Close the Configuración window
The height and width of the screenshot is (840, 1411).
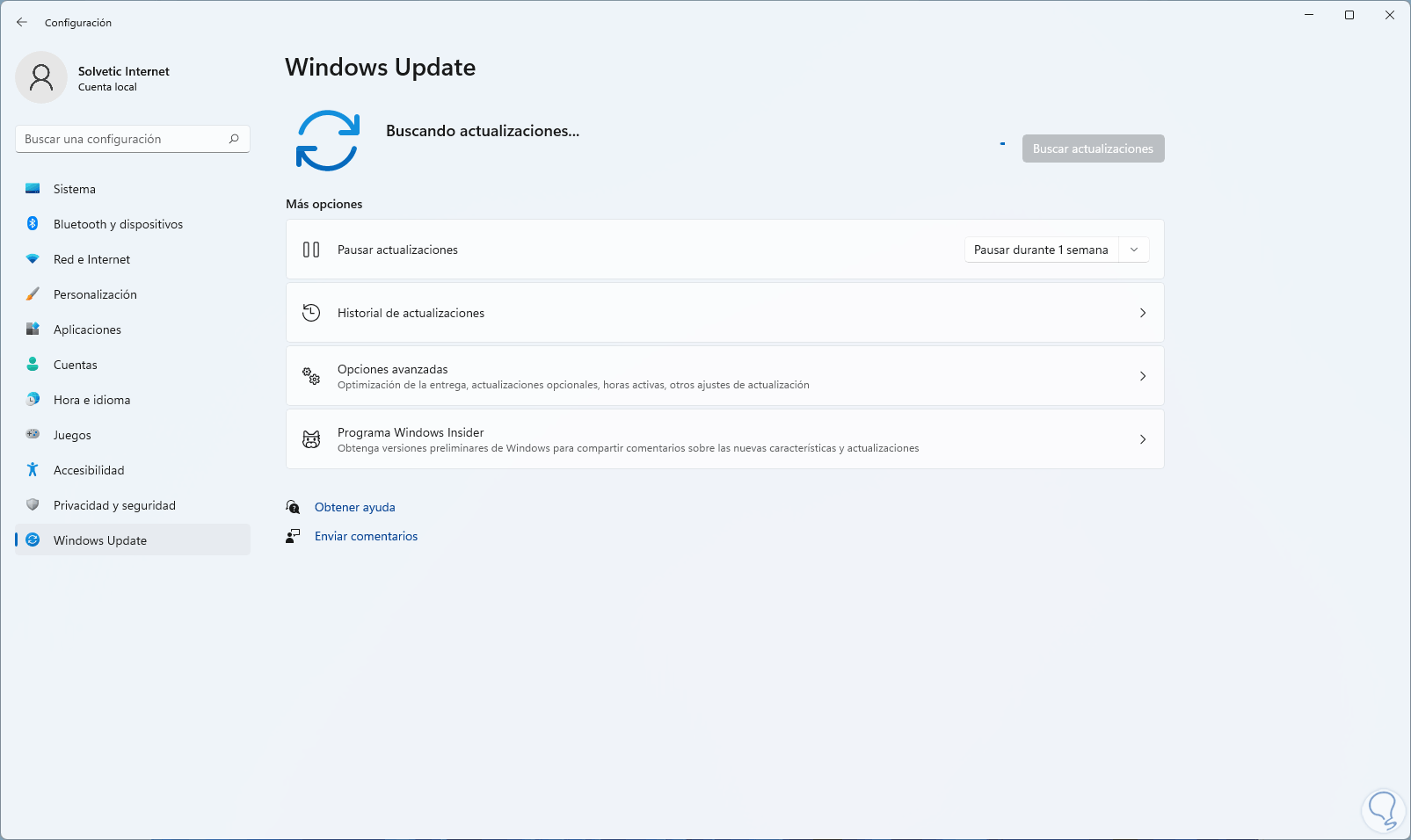[1390, 15]
